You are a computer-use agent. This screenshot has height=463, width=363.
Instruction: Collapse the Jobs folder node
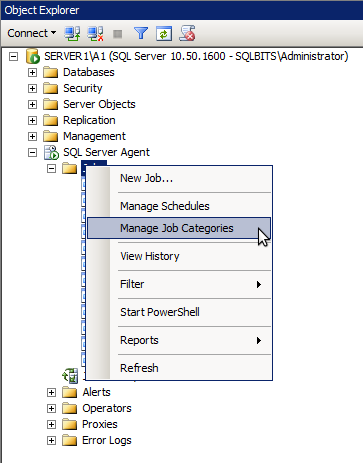[x=51, y=169]
